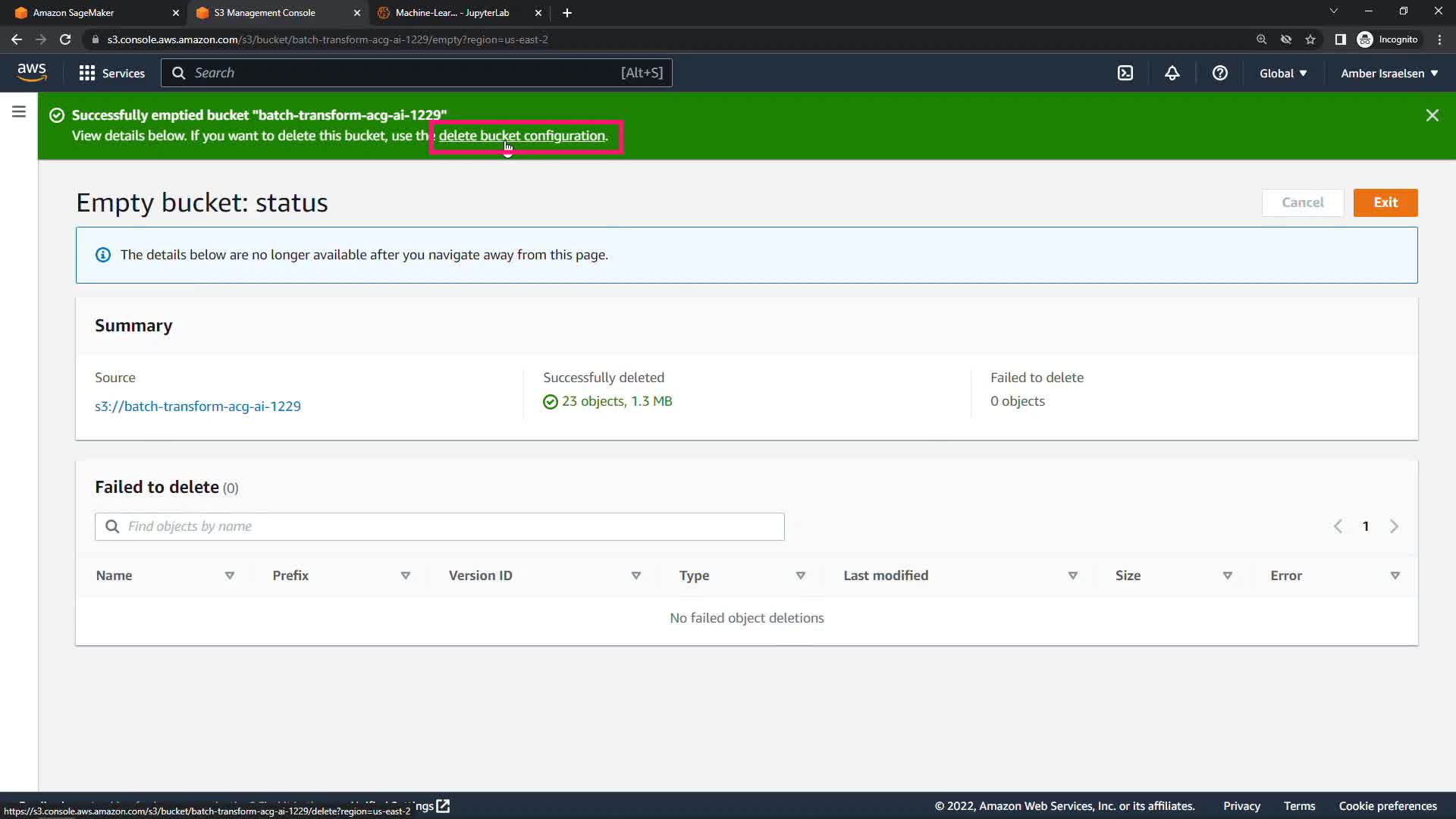1456x819 pixels.
Task: Switch to the JupyterLab browser tab
Action: pyautogui.click(x=452, y=13)
